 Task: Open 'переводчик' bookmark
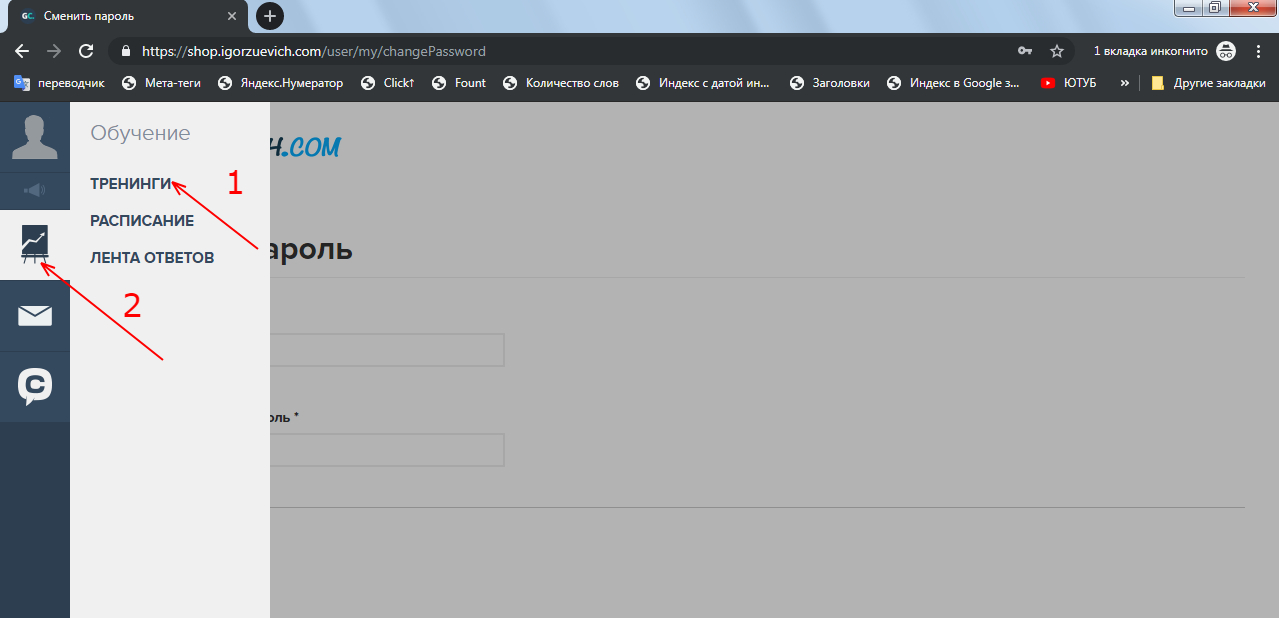(59, 83)
